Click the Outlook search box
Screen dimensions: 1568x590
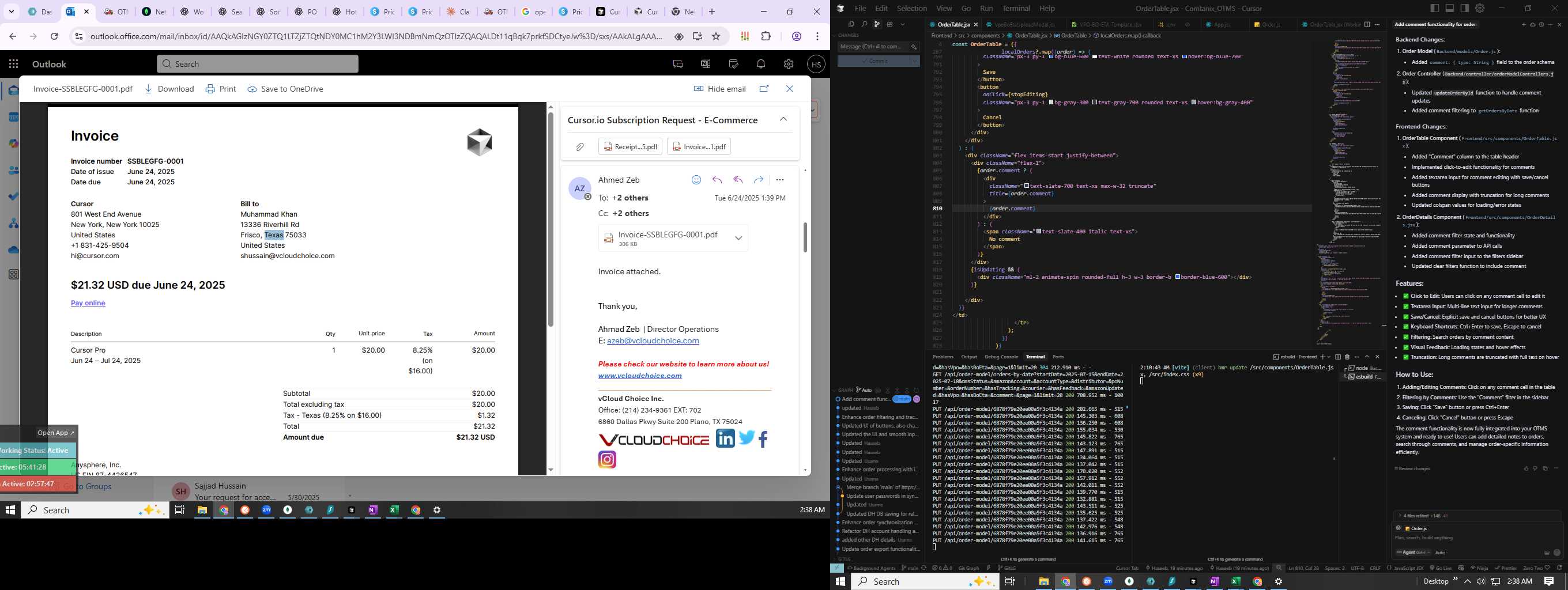click(x=258, y=64)
